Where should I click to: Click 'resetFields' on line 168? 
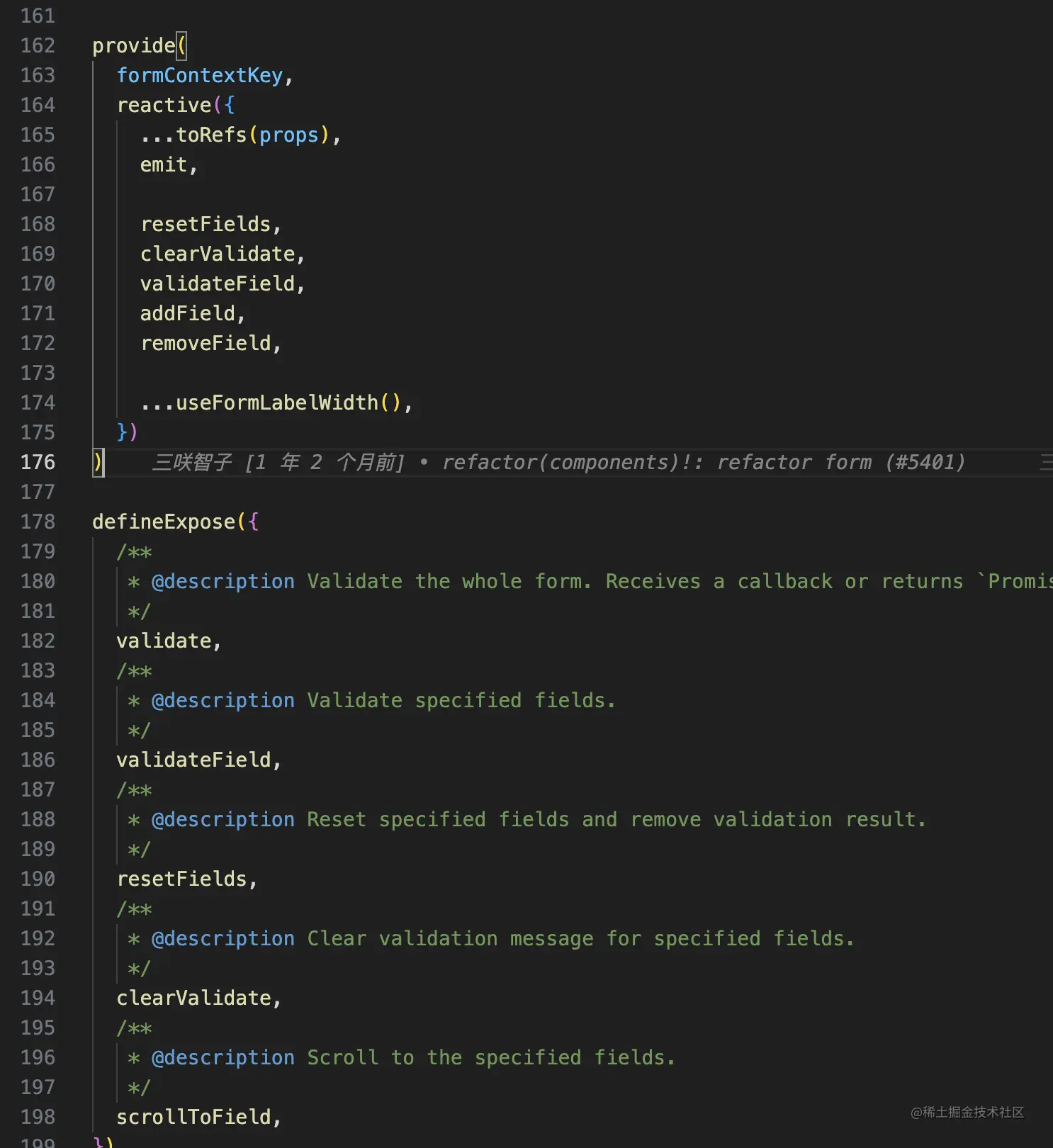coord(205,224)
